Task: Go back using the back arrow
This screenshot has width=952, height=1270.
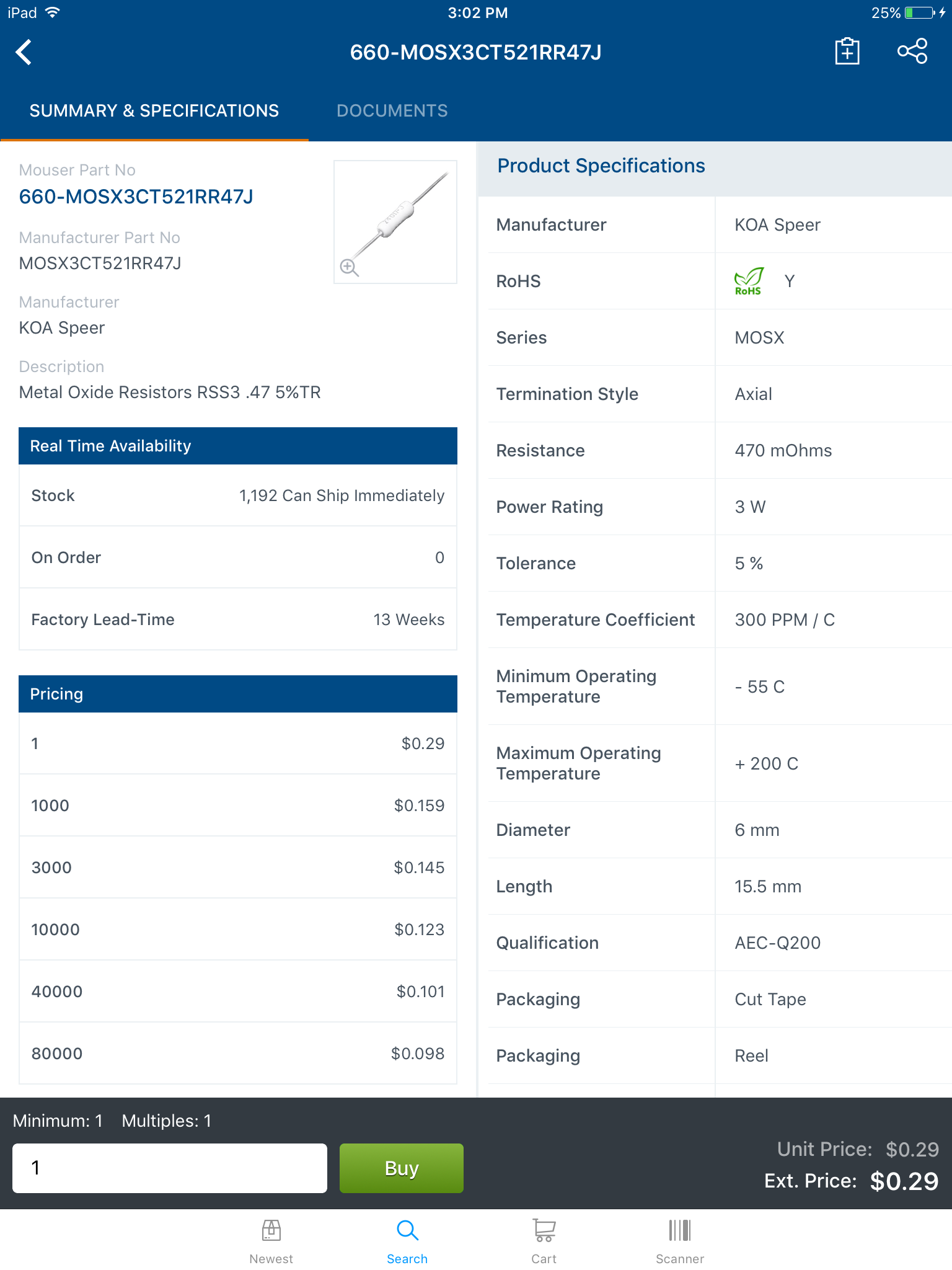Action: point(24,52)
